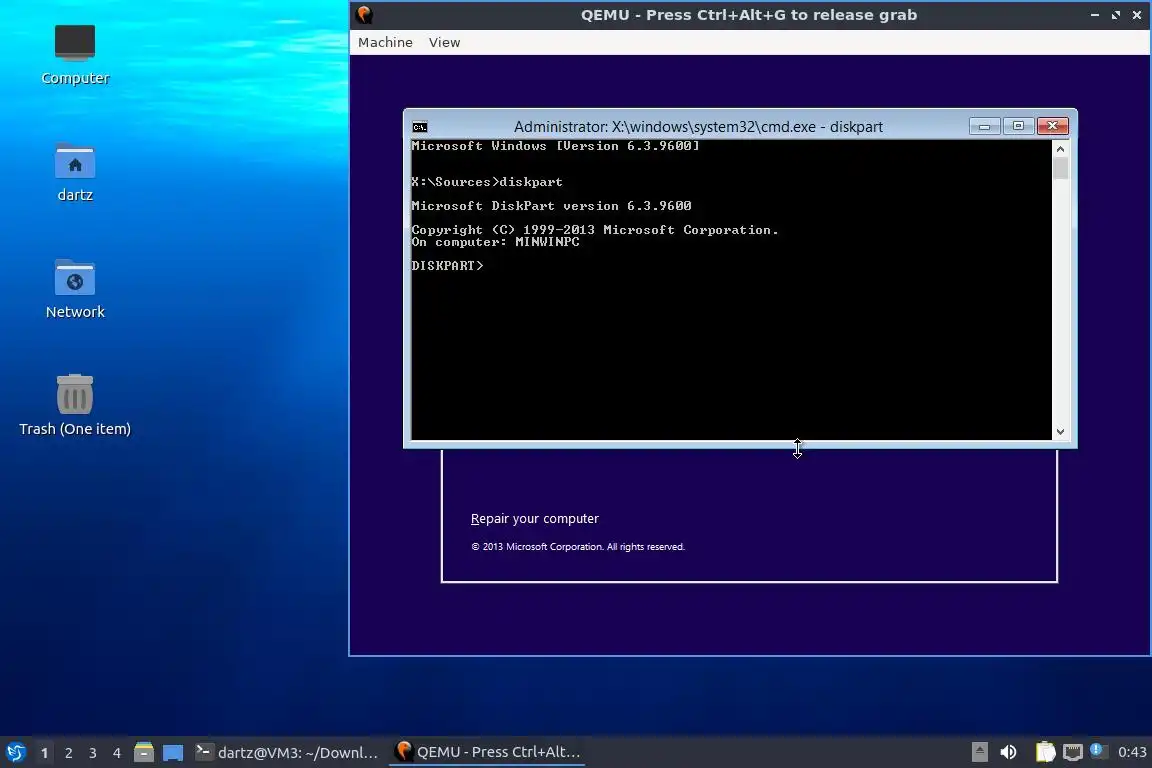Viewport: 1152px width, 768px height.
Task: Close the QEMU window
Action: [1137, 15]
